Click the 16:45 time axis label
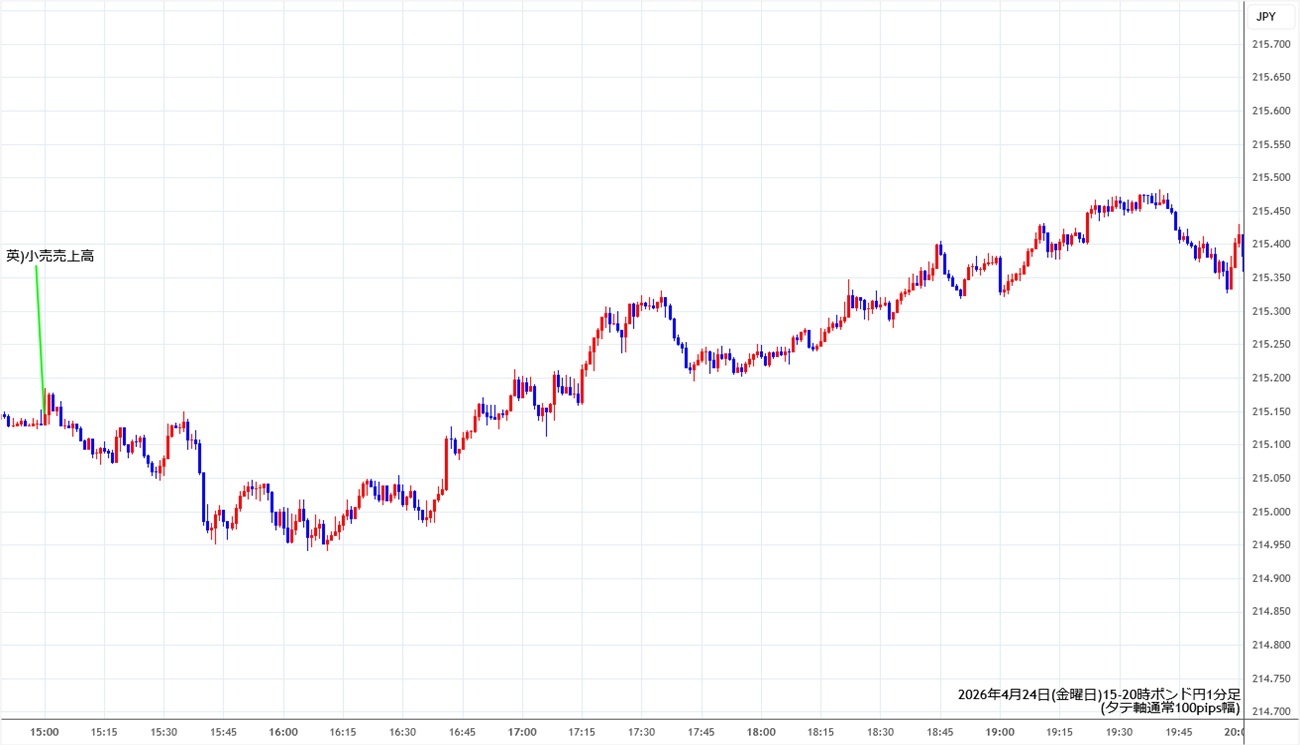The width and height of the screenshot is (1300, 745). pyautogui.click(x=462, y=732)
